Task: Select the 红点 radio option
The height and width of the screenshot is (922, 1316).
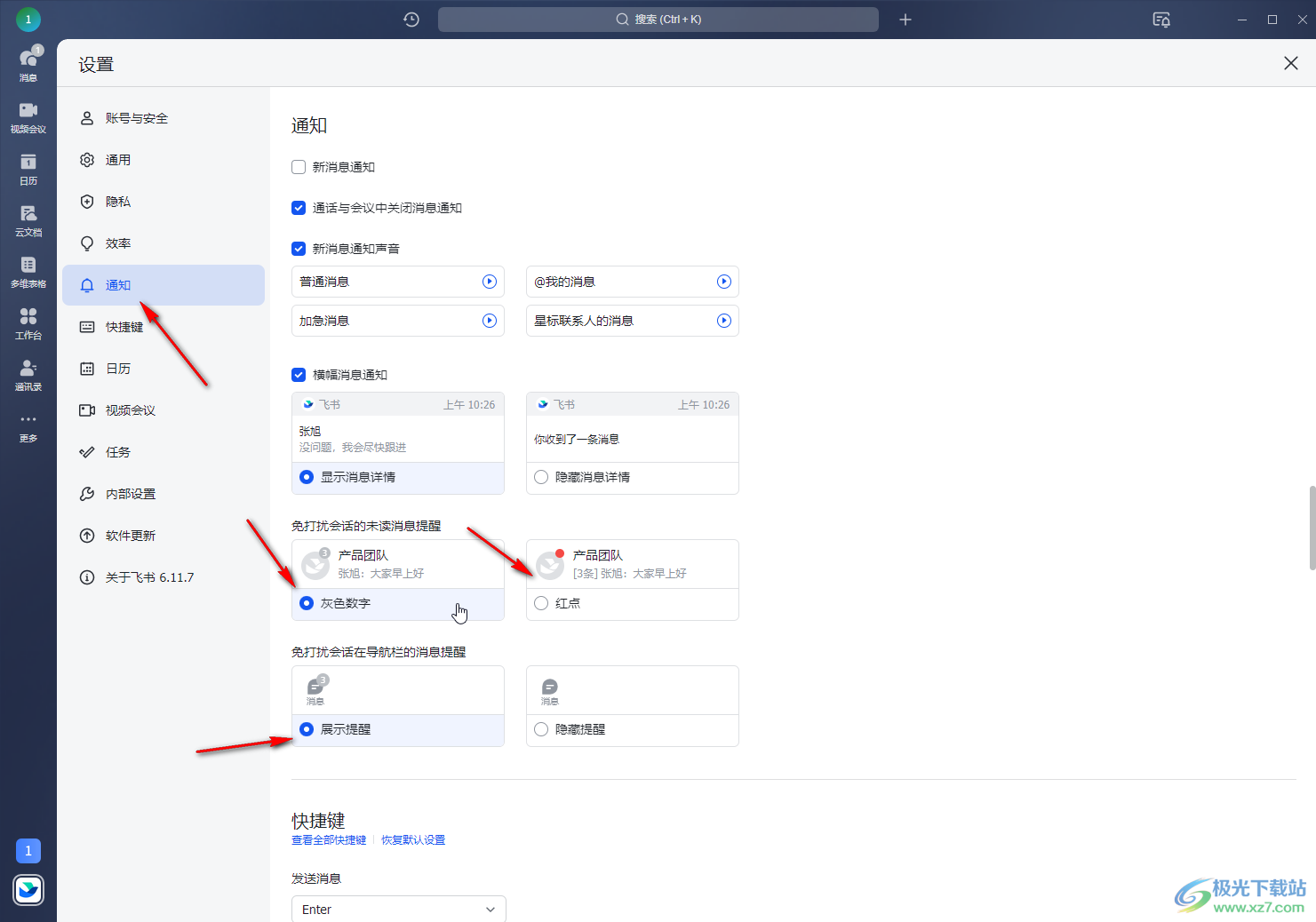Action: click(x=541, y=603)
